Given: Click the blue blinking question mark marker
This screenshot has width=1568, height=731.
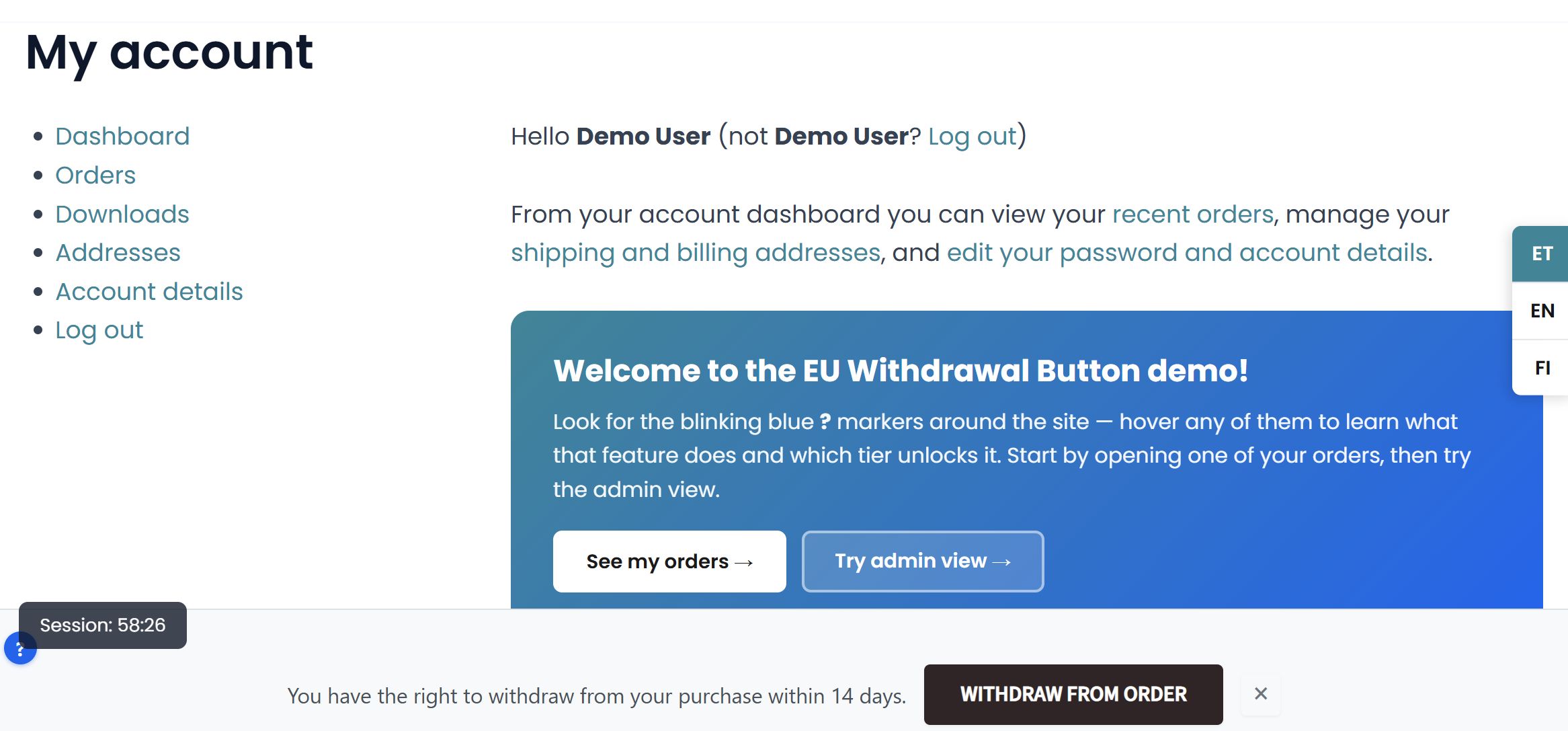Looking at the screenshot, I should 20,649.
